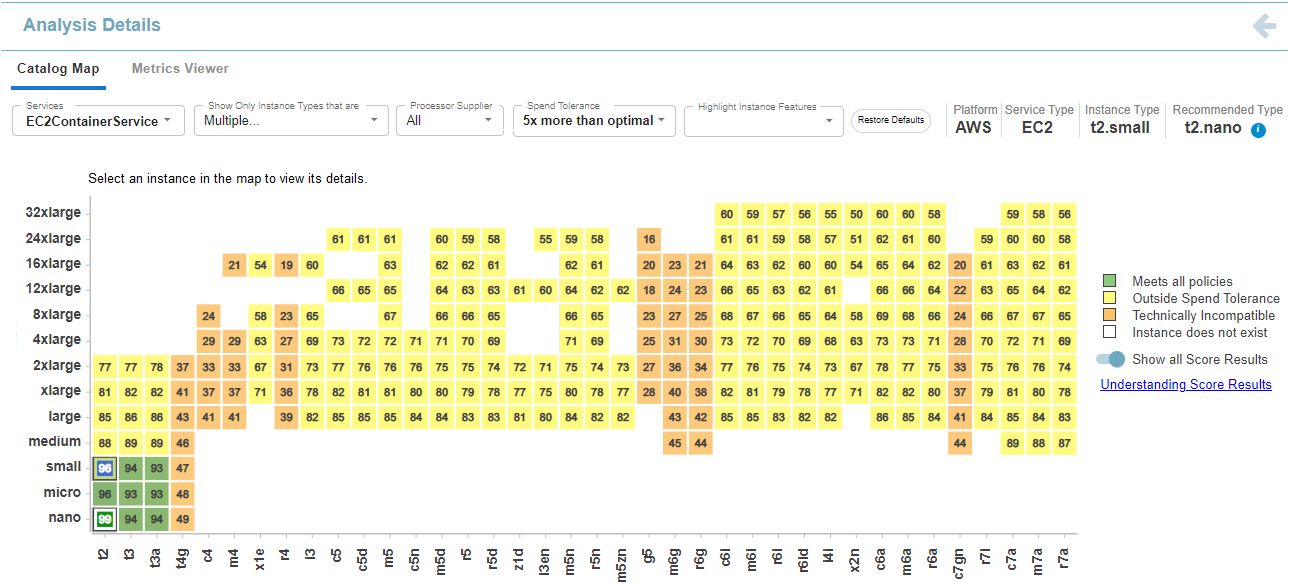The image size is (1291, 586).
Task: Expand the Show Only Instance Types dropdown
Action: 290,120
